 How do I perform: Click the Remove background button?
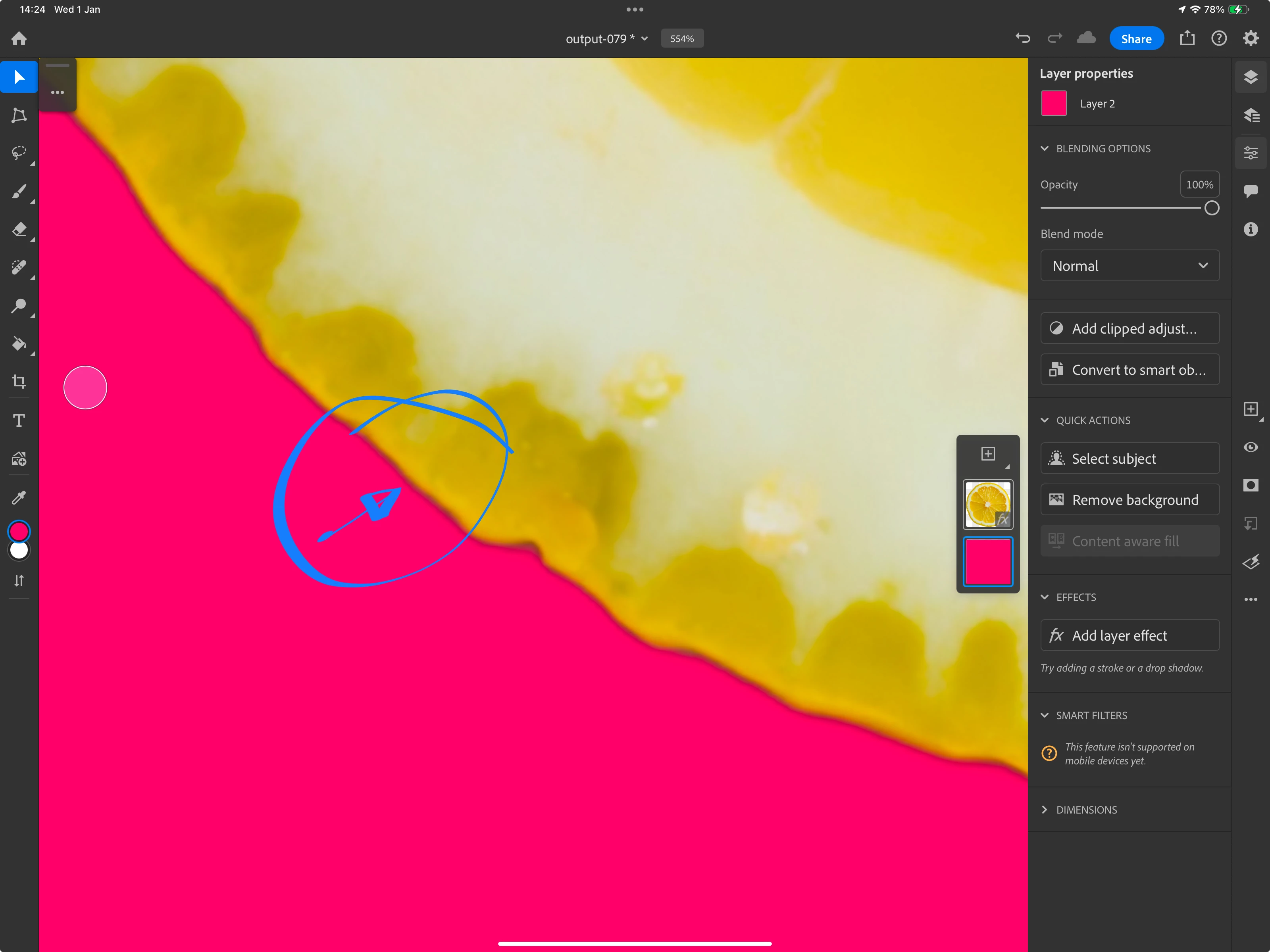(x=1130, y=500)
